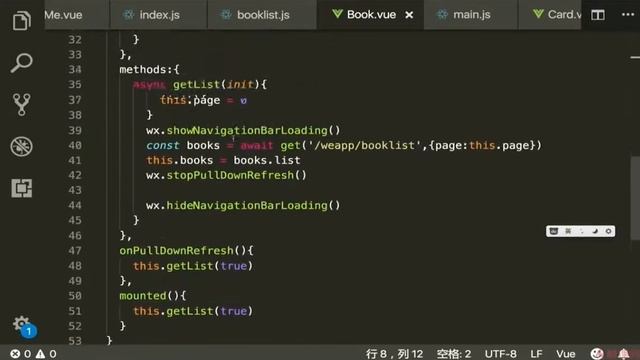Go to line via 行 8, 列 12 indicator

pos(394,353)
